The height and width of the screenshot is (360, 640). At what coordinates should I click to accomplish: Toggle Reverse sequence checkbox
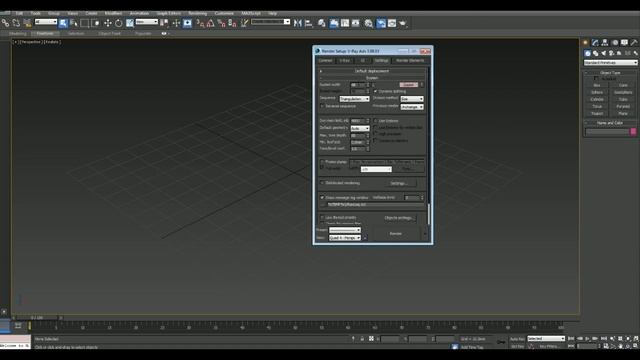click(x=322, y=106)
